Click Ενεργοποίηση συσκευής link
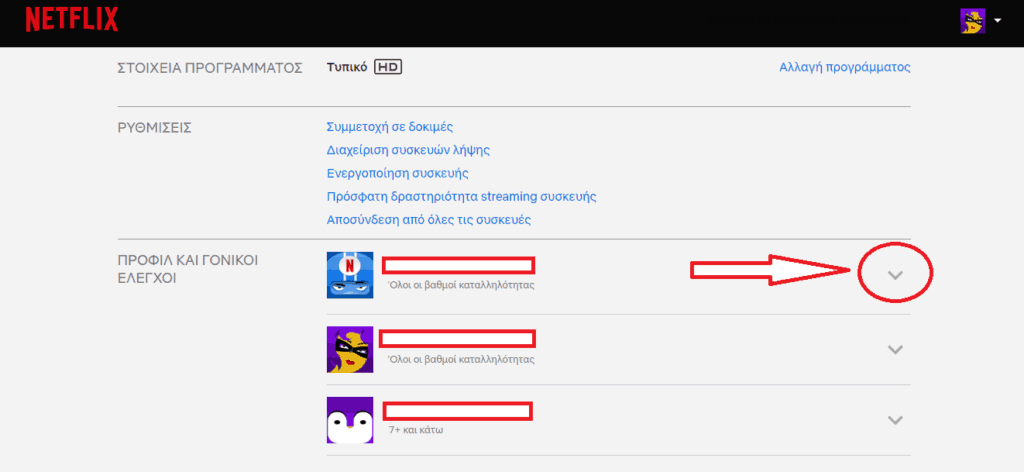Screen dimensions: 1024x472 coord(397,174)
